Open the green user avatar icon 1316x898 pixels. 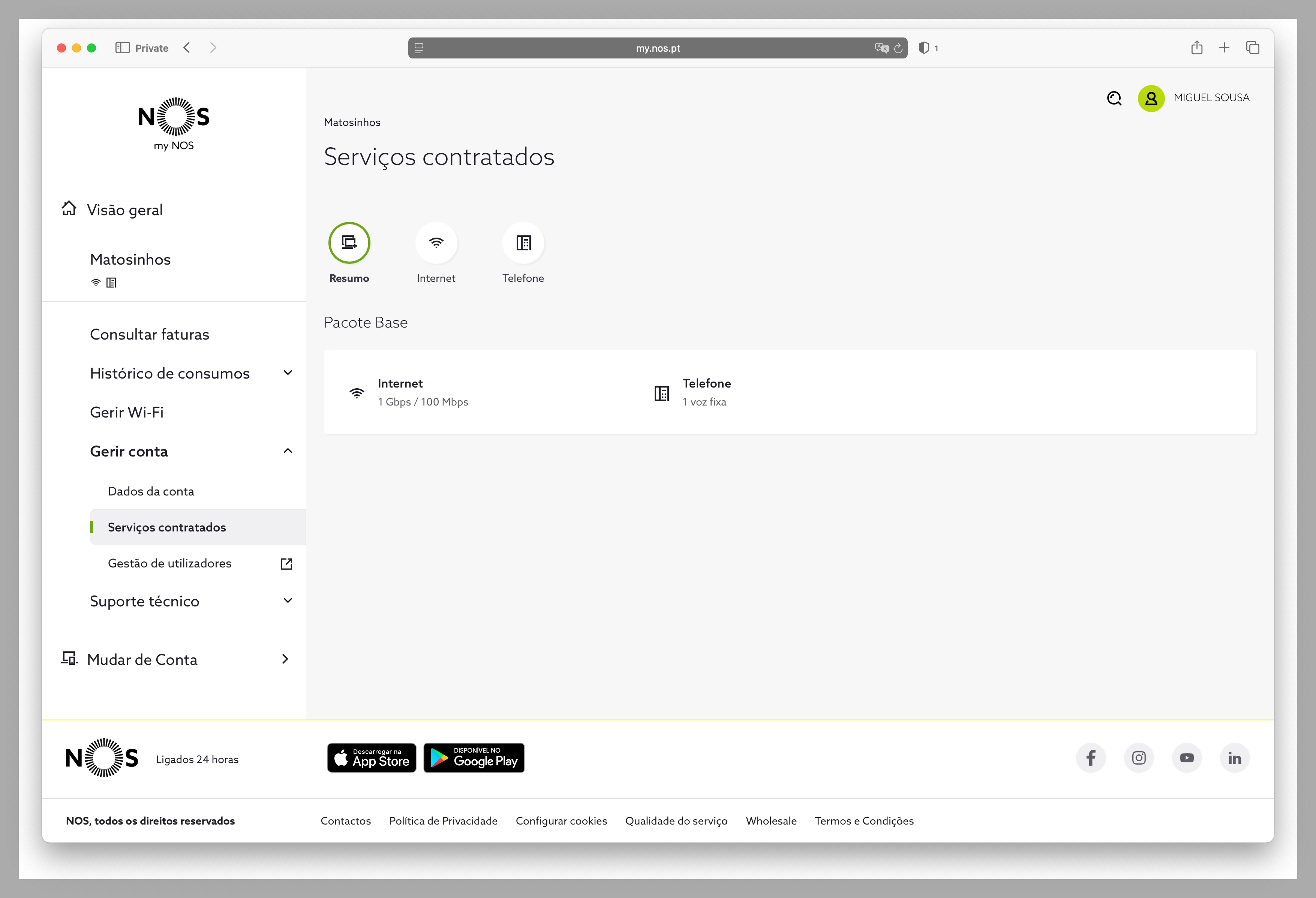pyautogui.click(x=1151, y=99)
